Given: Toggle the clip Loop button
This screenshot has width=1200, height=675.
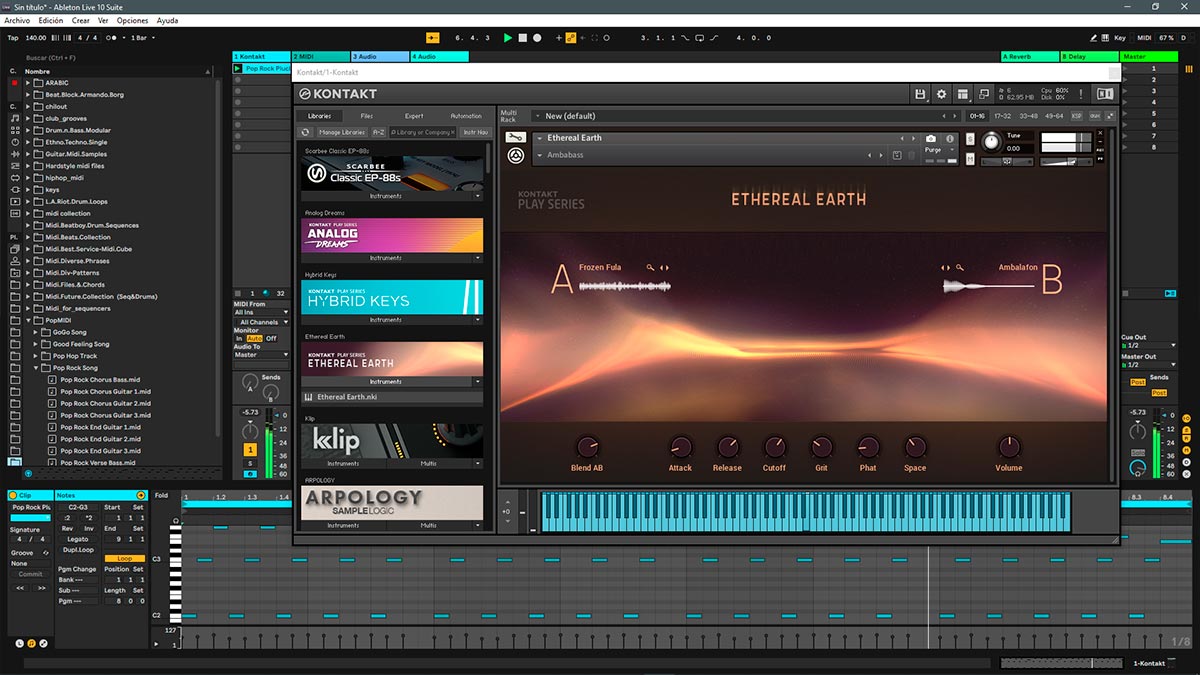Looking at the screenshot, I should [x=124, y=558].
